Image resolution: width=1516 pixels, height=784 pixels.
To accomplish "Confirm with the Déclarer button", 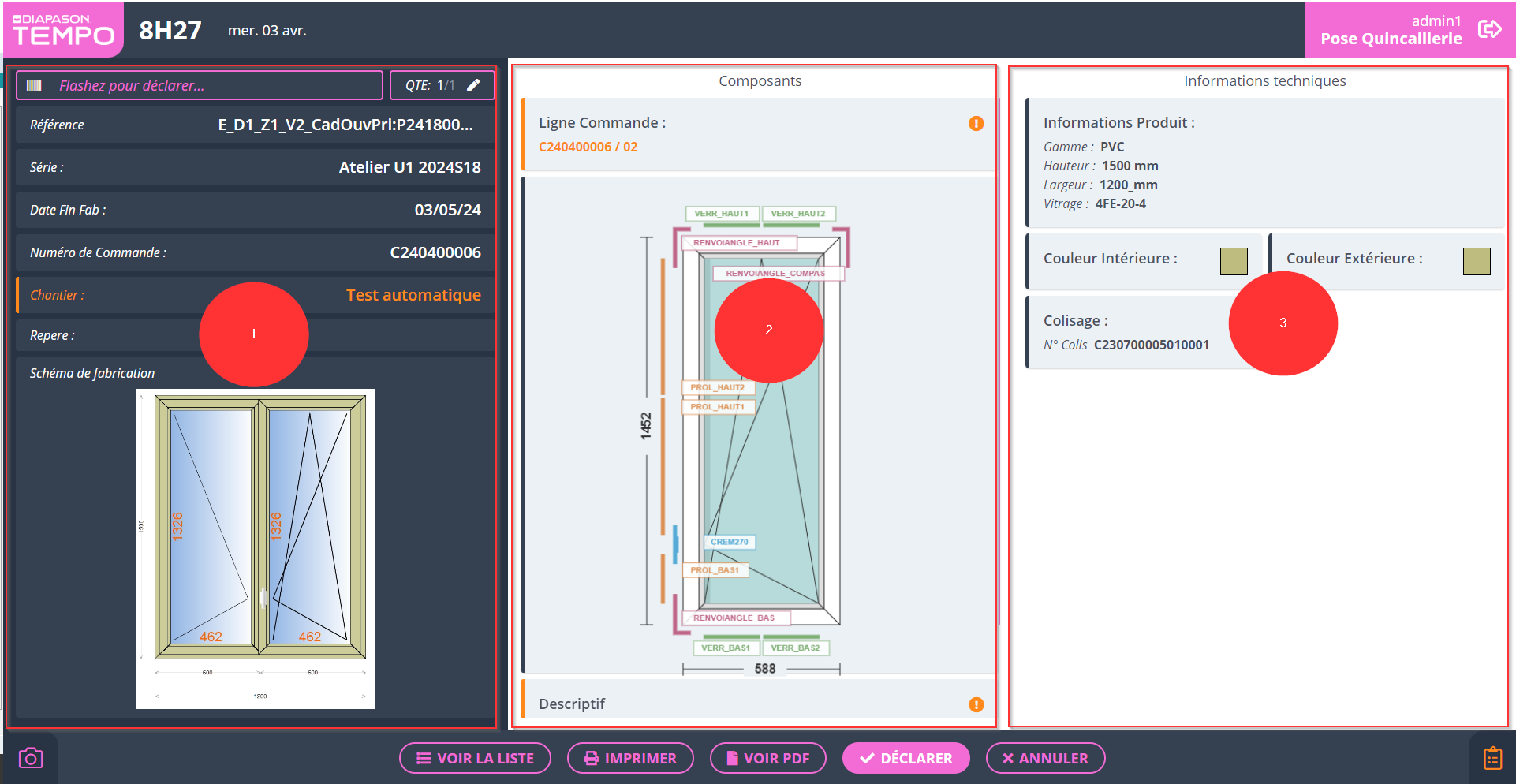I will 905,758.
